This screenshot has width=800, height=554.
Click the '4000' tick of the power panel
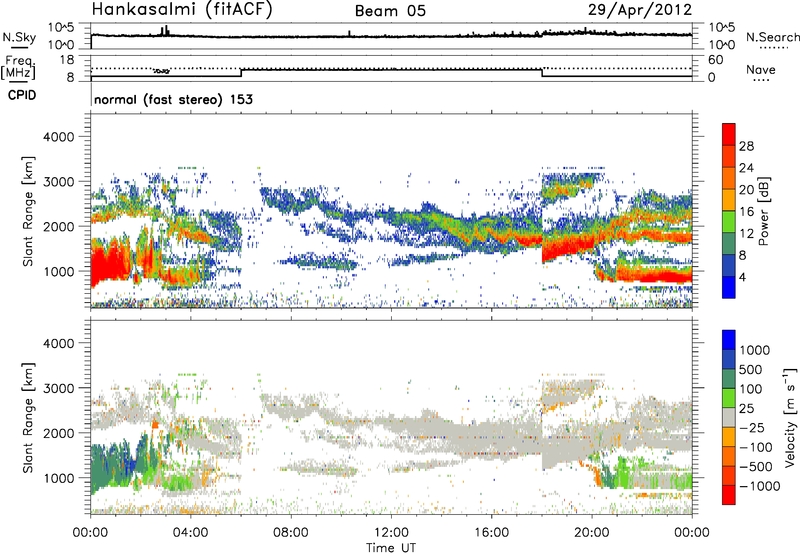point(58,137)
